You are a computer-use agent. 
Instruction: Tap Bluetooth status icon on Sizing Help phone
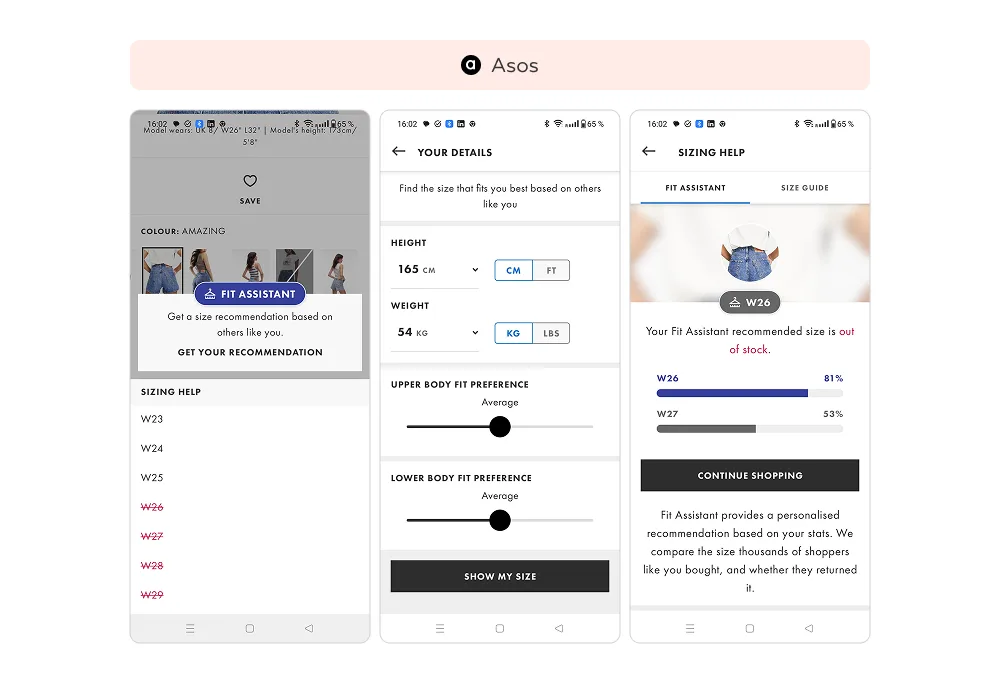[x=797, y=124]
